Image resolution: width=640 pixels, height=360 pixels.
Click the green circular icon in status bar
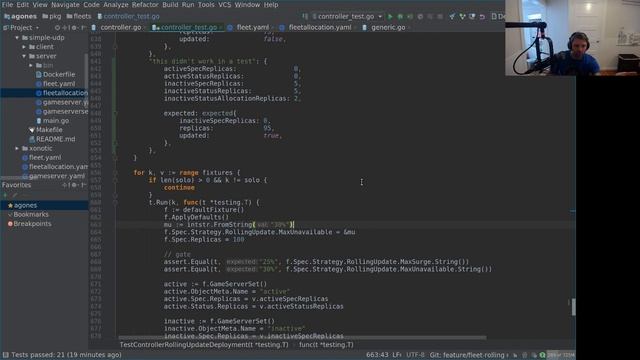[542, 355]
